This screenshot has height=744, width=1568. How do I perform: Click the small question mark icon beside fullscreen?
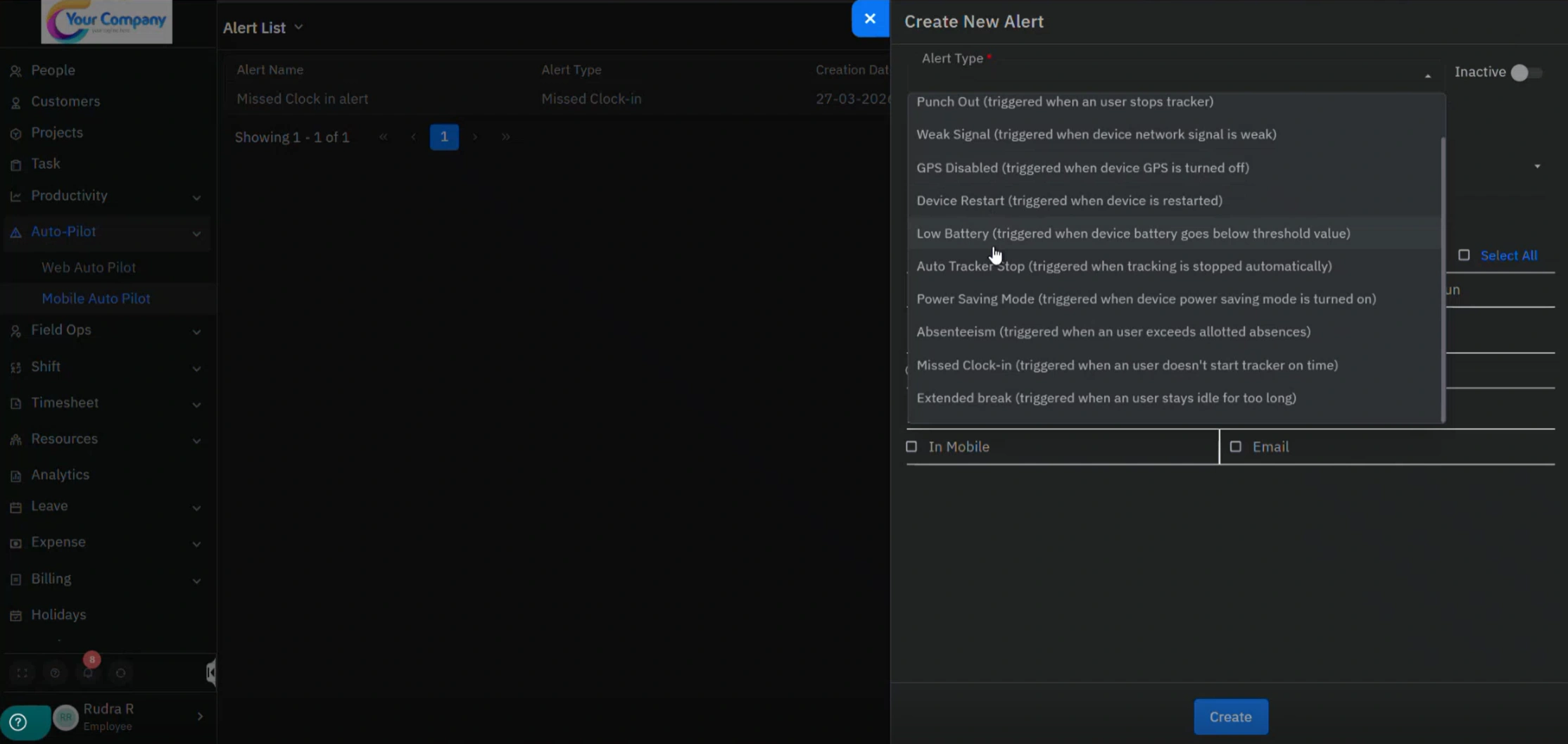click(x=55, y=673)
